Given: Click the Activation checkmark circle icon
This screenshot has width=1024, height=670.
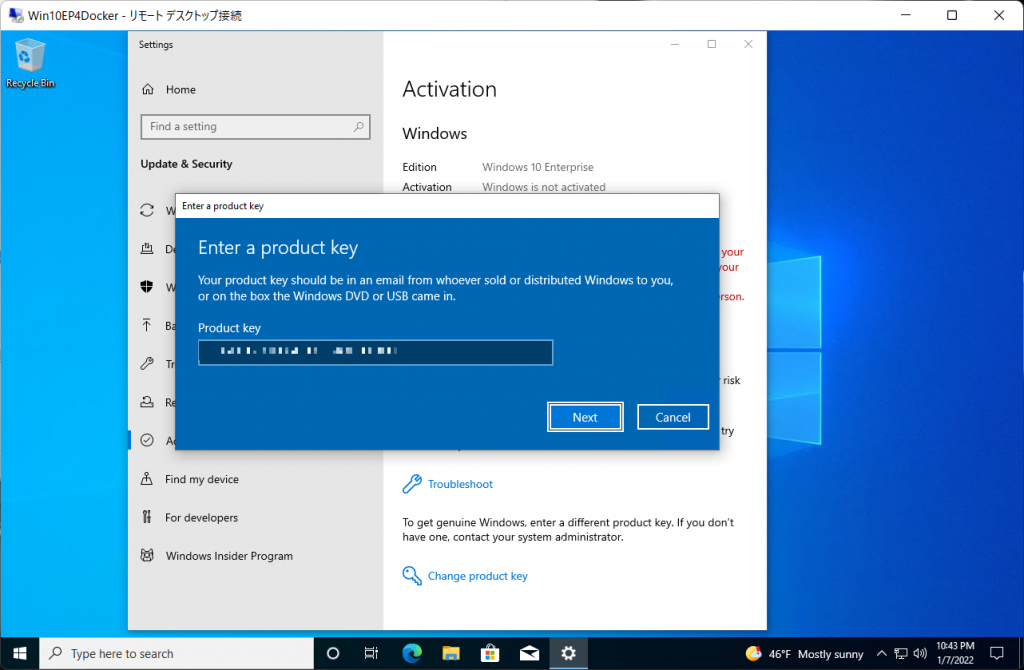Looking at the screenshot, I should point(147,440).
